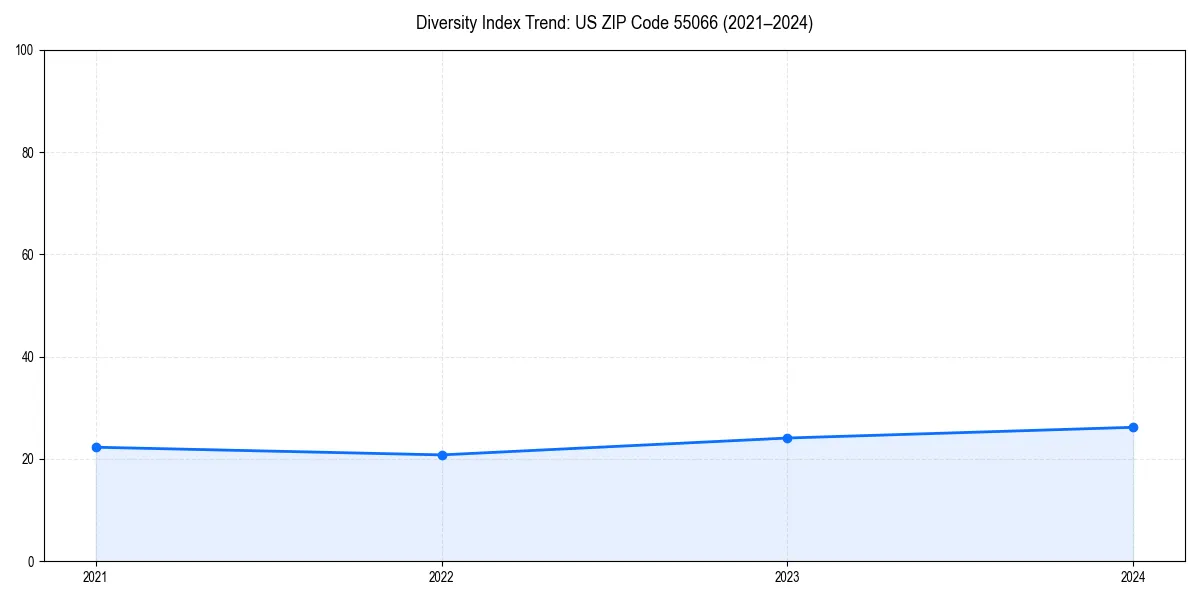The height and width of the screenshot is (600, 1200).
Task: Click the rising line segment toward 2024
Action: (960, 432)
